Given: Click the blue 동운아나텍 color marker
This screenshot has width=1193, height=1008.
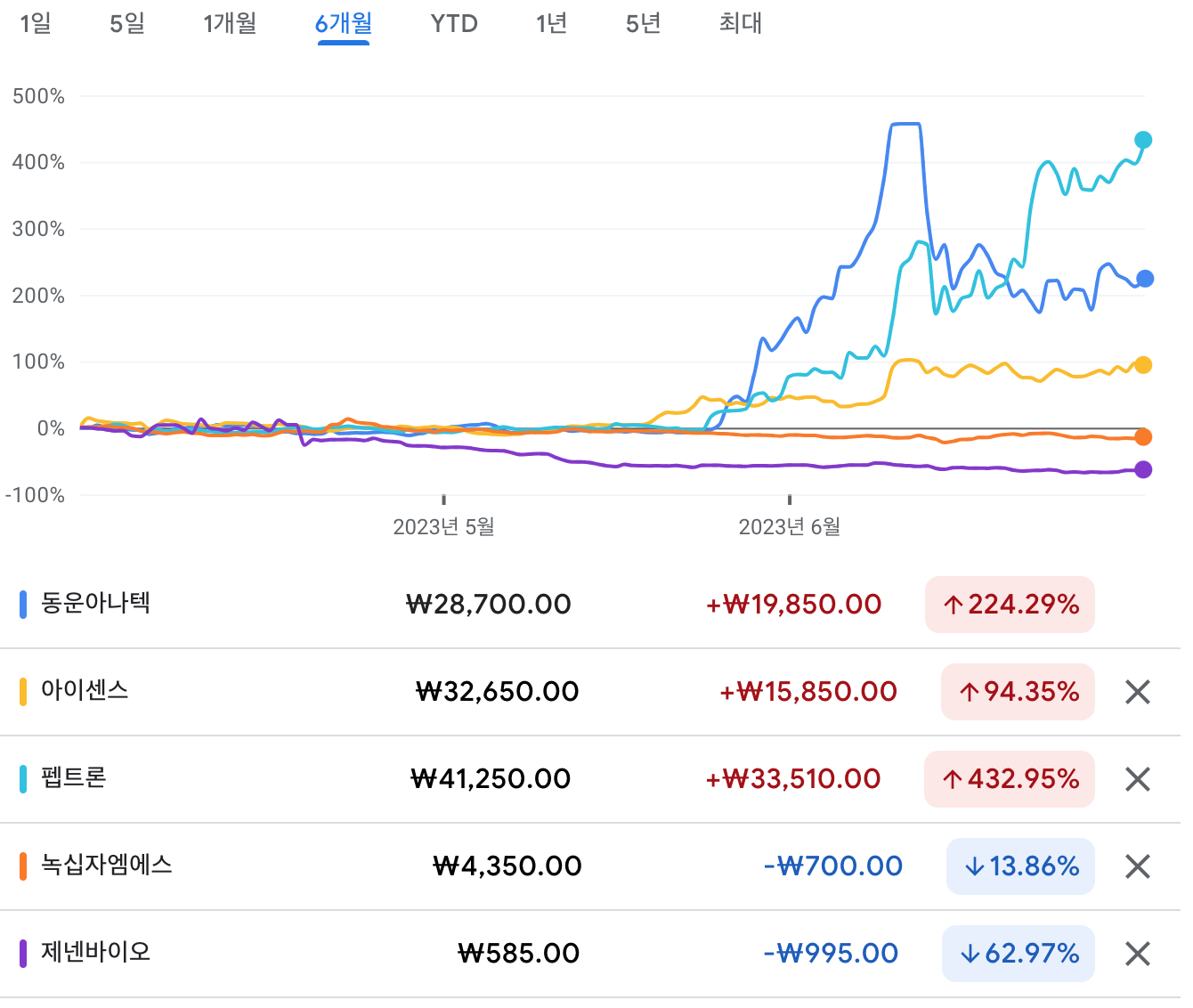Looking at the screenshot, I should (x=23, y=605).
